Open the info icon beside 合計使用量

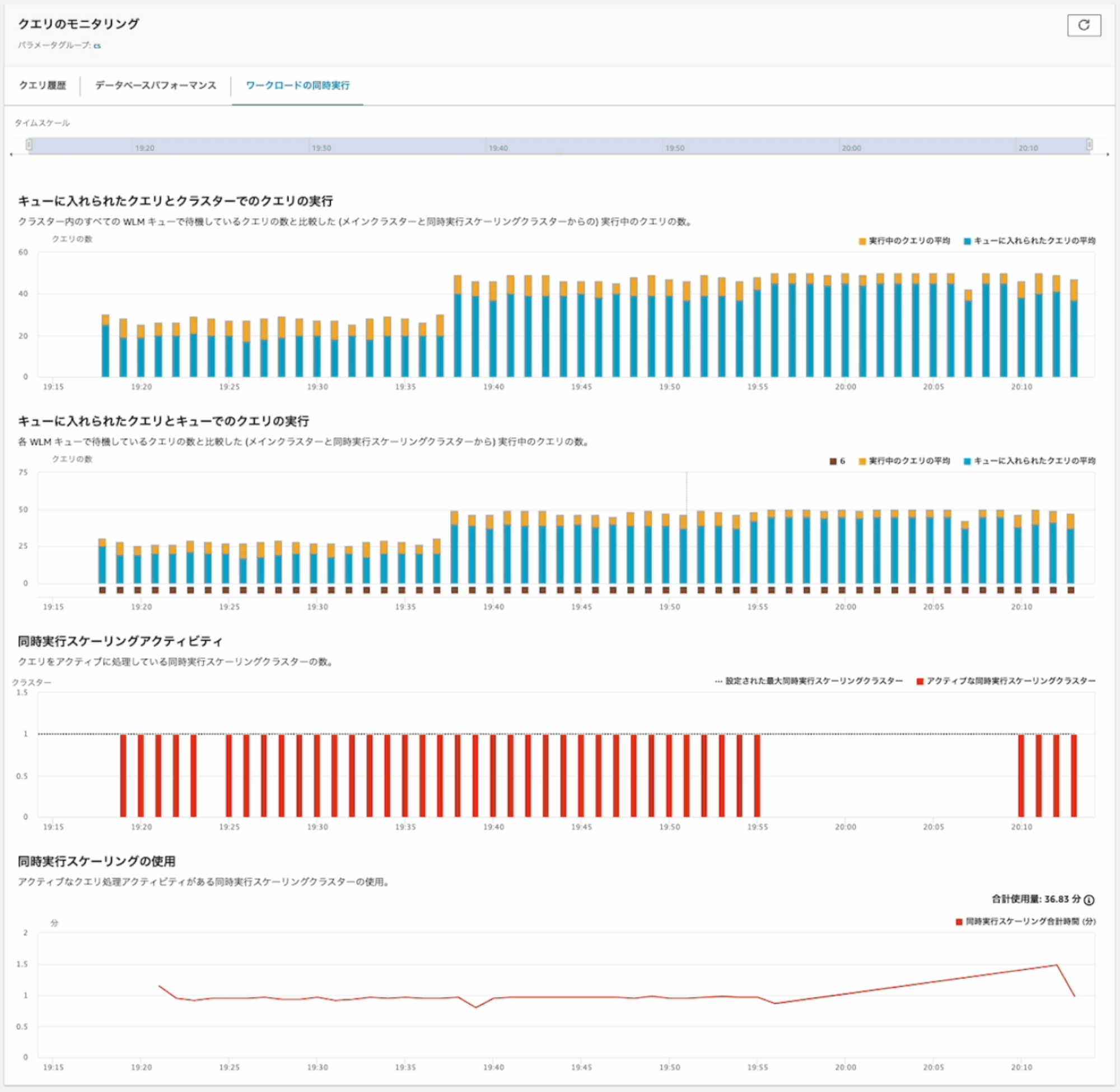1089,900
